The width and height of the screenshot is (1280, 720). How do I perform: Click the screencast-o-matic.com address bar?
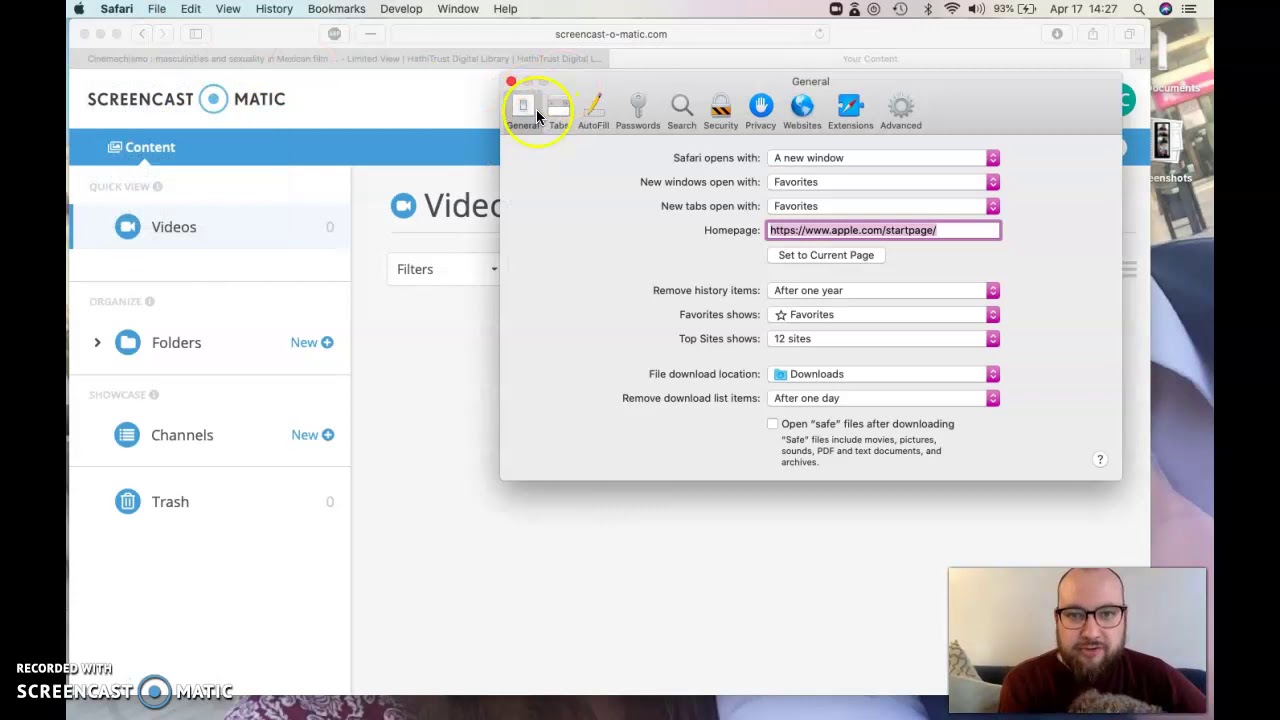point(611,34)
